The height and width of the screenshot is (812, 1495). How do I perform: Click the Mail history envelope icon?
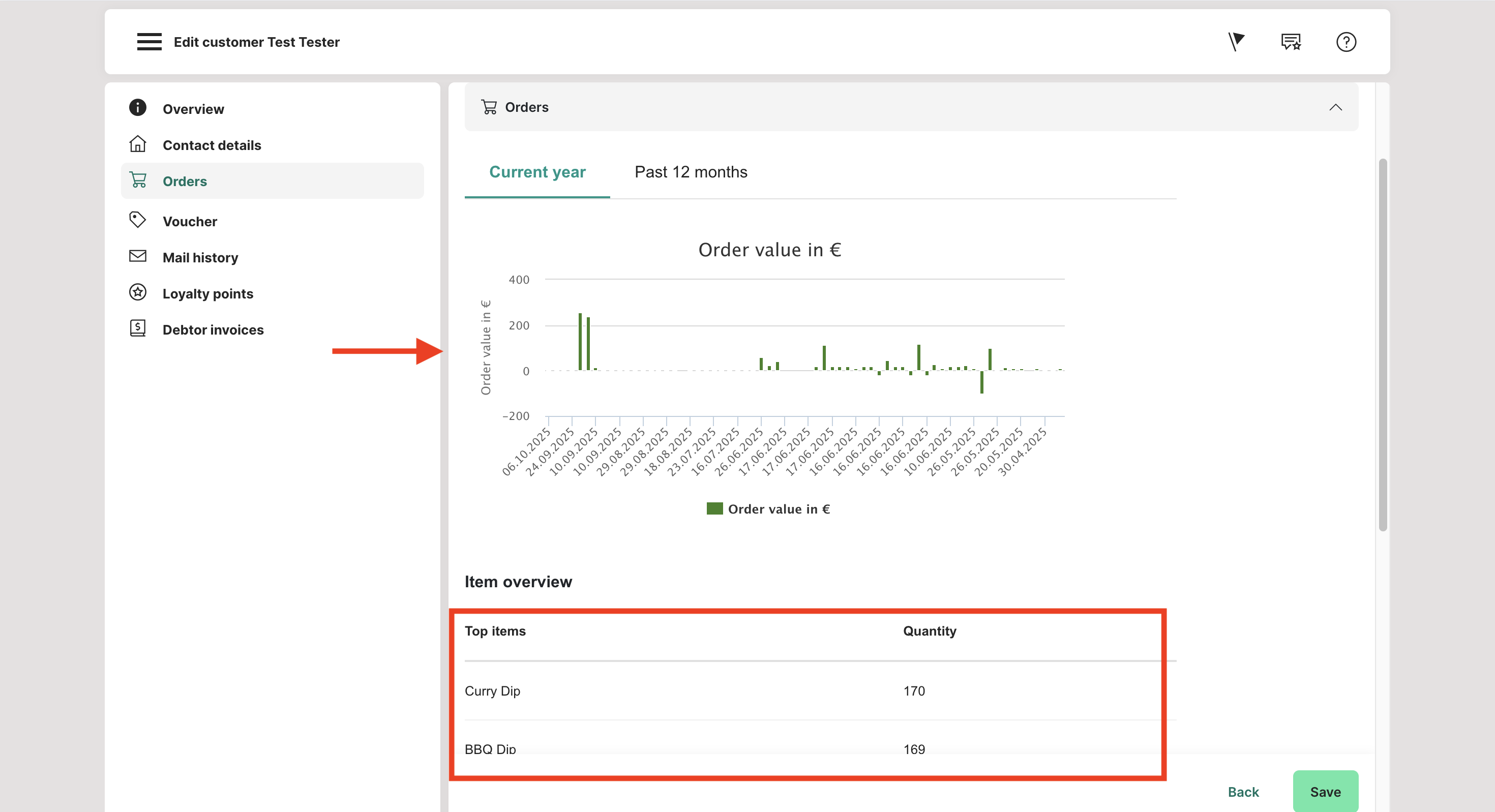tap(137, 256)
